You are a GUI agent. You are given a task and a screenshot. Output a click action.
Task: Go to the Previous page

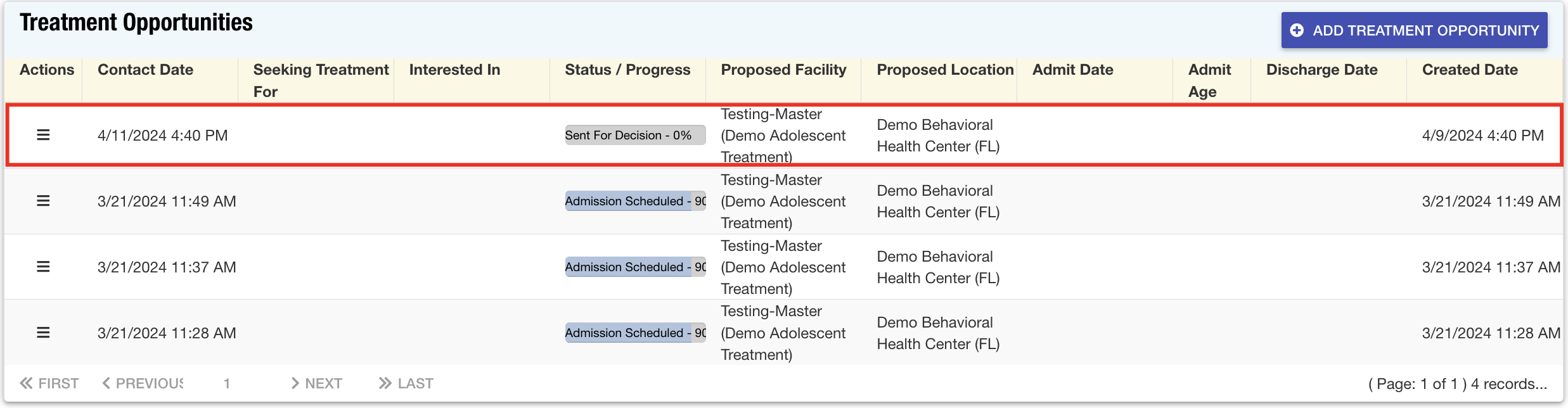[x=143, y=383]
